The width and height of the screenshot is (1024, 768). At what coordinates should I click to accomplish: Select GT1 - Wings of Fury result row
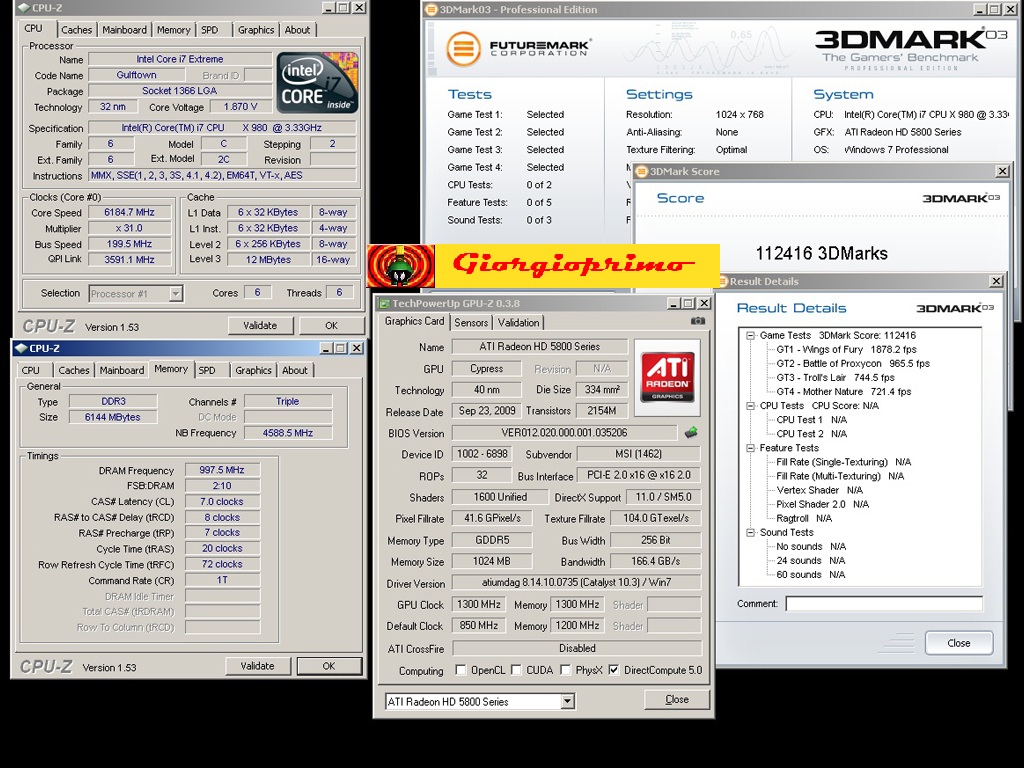846,349
